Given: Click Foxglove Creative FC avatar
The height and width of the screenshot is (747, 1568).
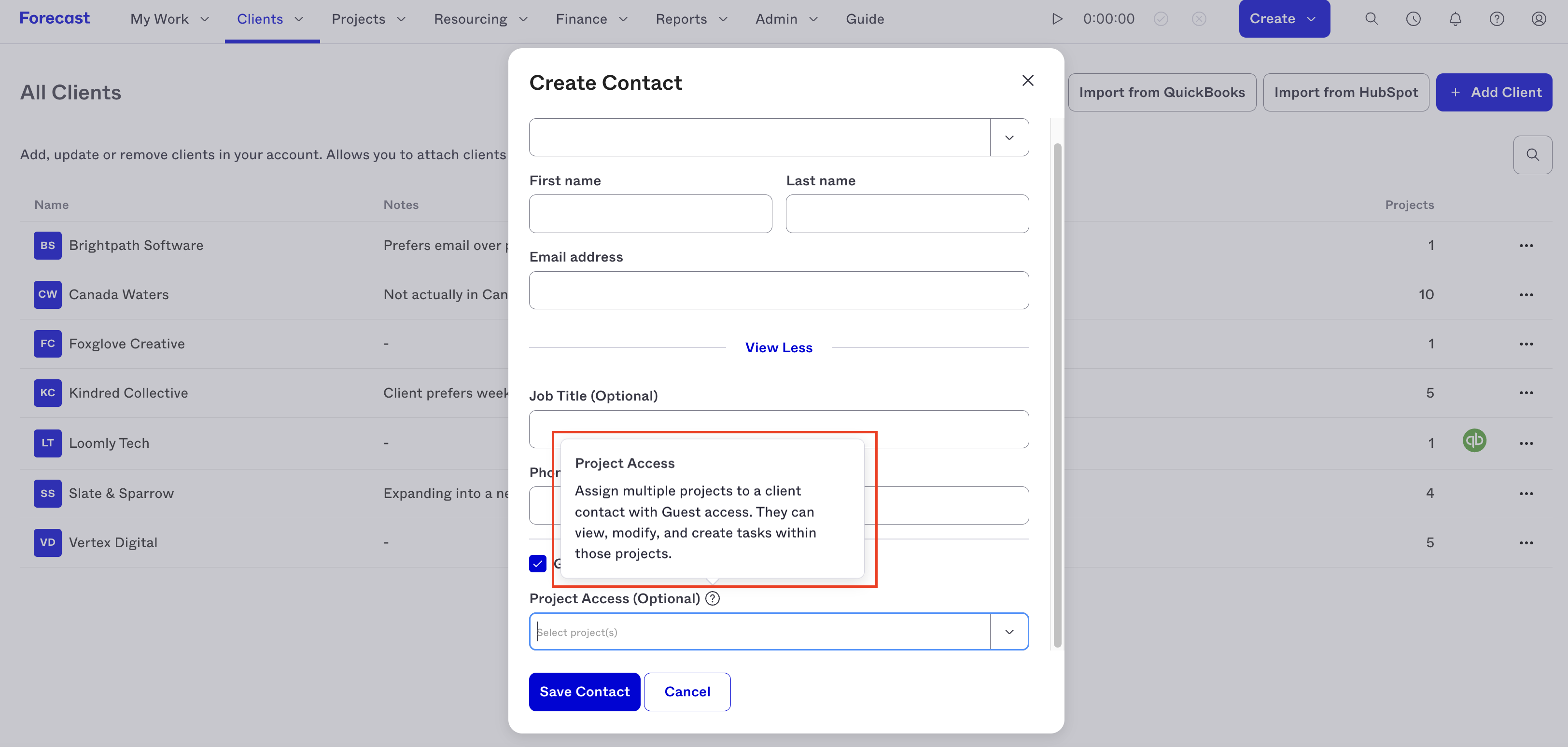Looking at the screenshot, I should click(x=47, y=344).
